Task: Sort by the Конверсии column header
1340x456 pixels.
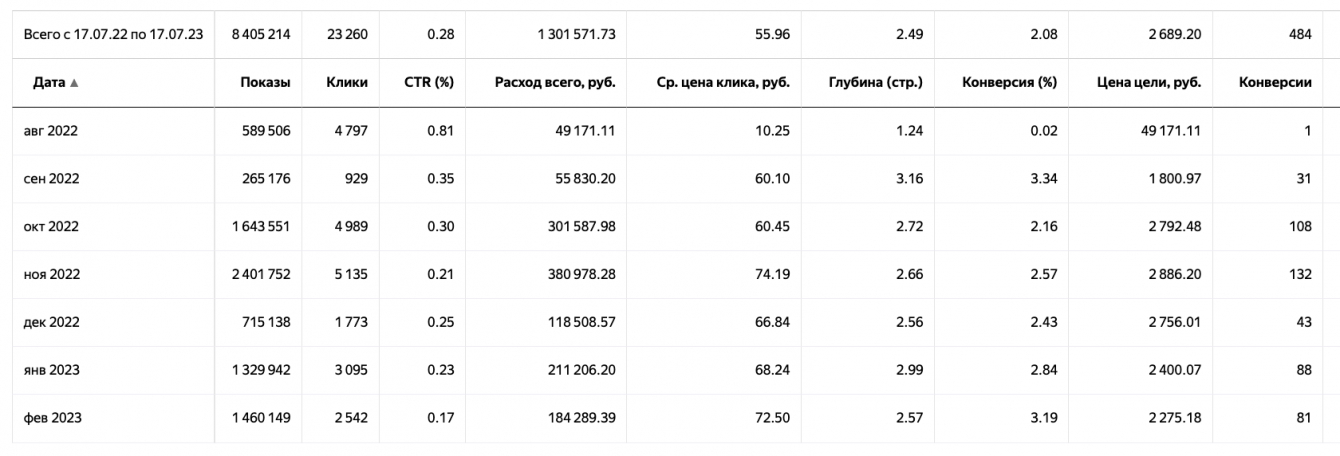Action: pos(1275,82)
